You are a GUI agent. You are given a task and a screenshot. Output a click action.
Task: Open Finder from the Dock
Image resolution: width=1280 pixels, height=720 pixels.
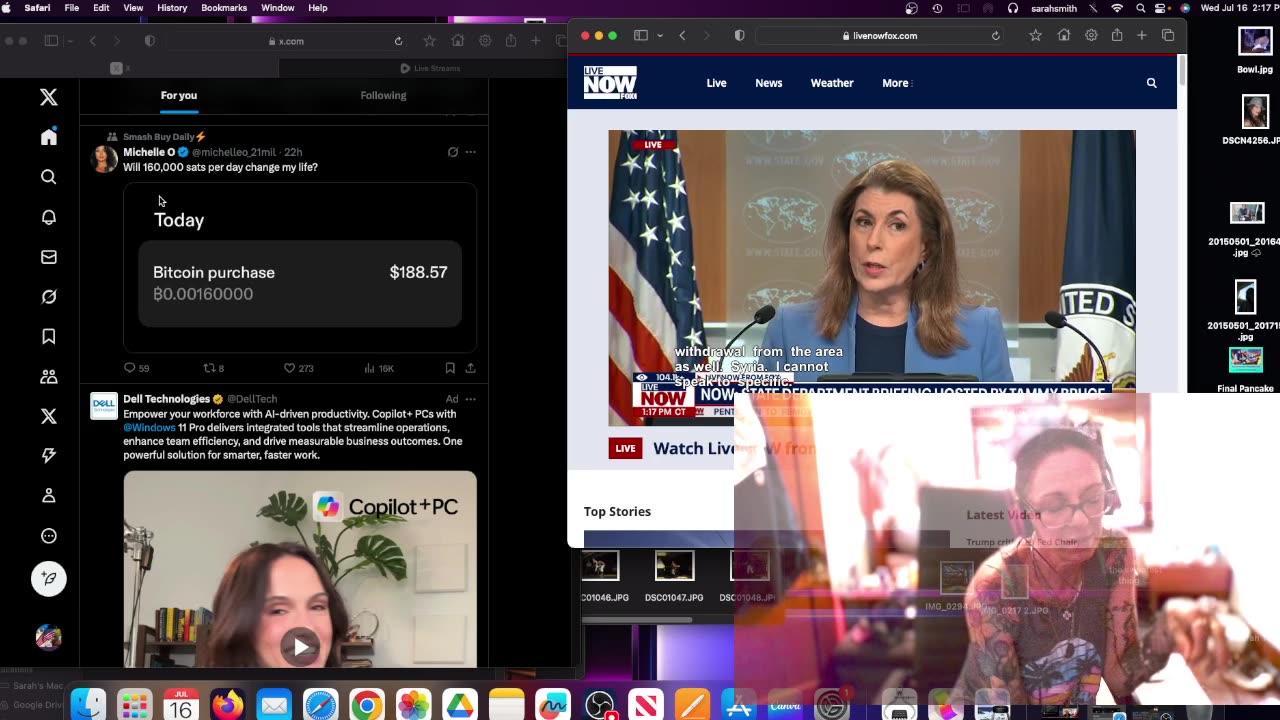[x=88, y=705]
